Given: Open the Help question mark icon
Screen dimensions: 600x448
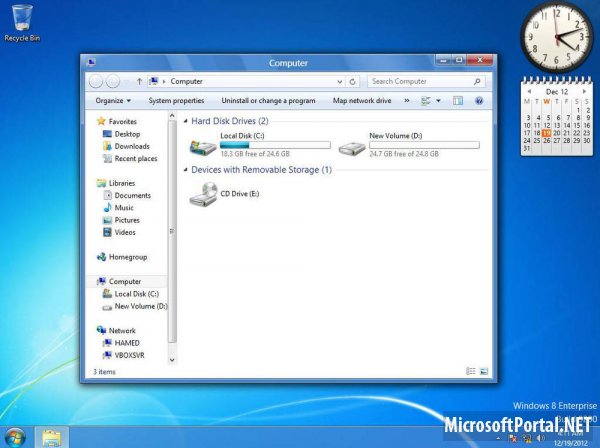Looking at the screenshot, I should pyautogui.click(x=479, y=101).
